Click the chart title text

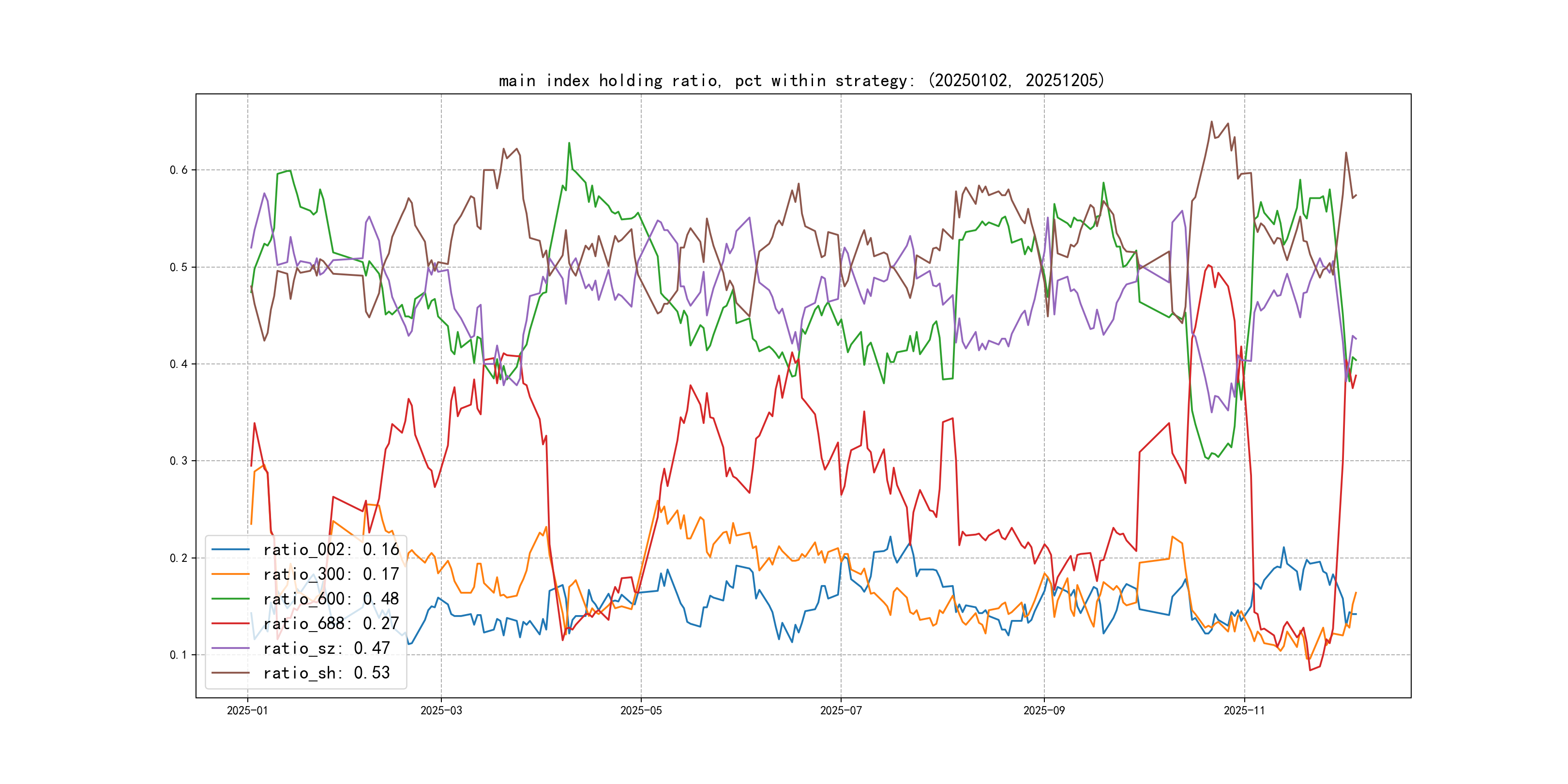pyautogui.click(x=801, y=80)
